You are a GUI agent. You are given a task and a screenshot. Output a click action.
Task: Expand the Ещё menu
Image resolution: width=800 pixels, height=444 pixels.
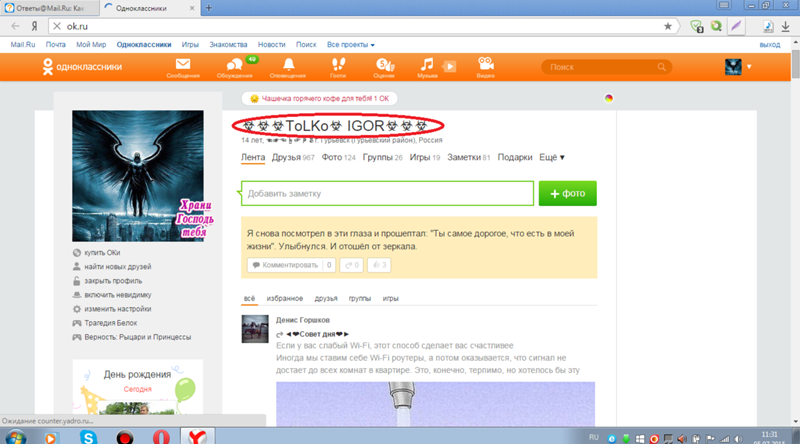(x=552, y=157)
